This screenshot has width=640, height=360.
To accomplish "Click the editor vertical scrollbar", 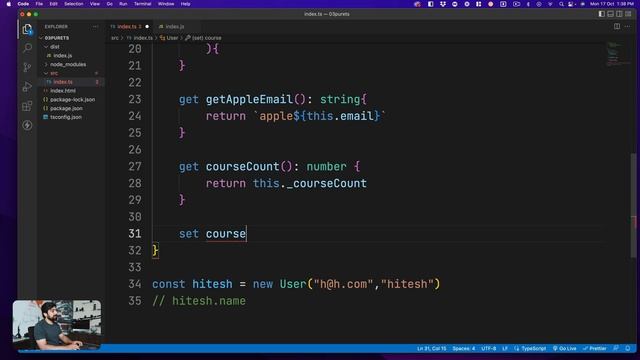I will tap(633, 205).
